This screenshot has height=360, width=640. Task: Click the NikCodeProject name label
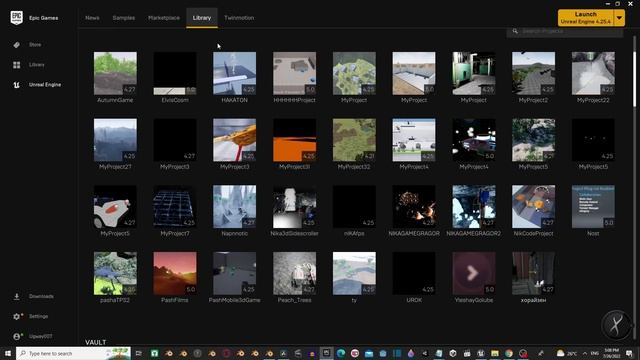coord(533,233)
